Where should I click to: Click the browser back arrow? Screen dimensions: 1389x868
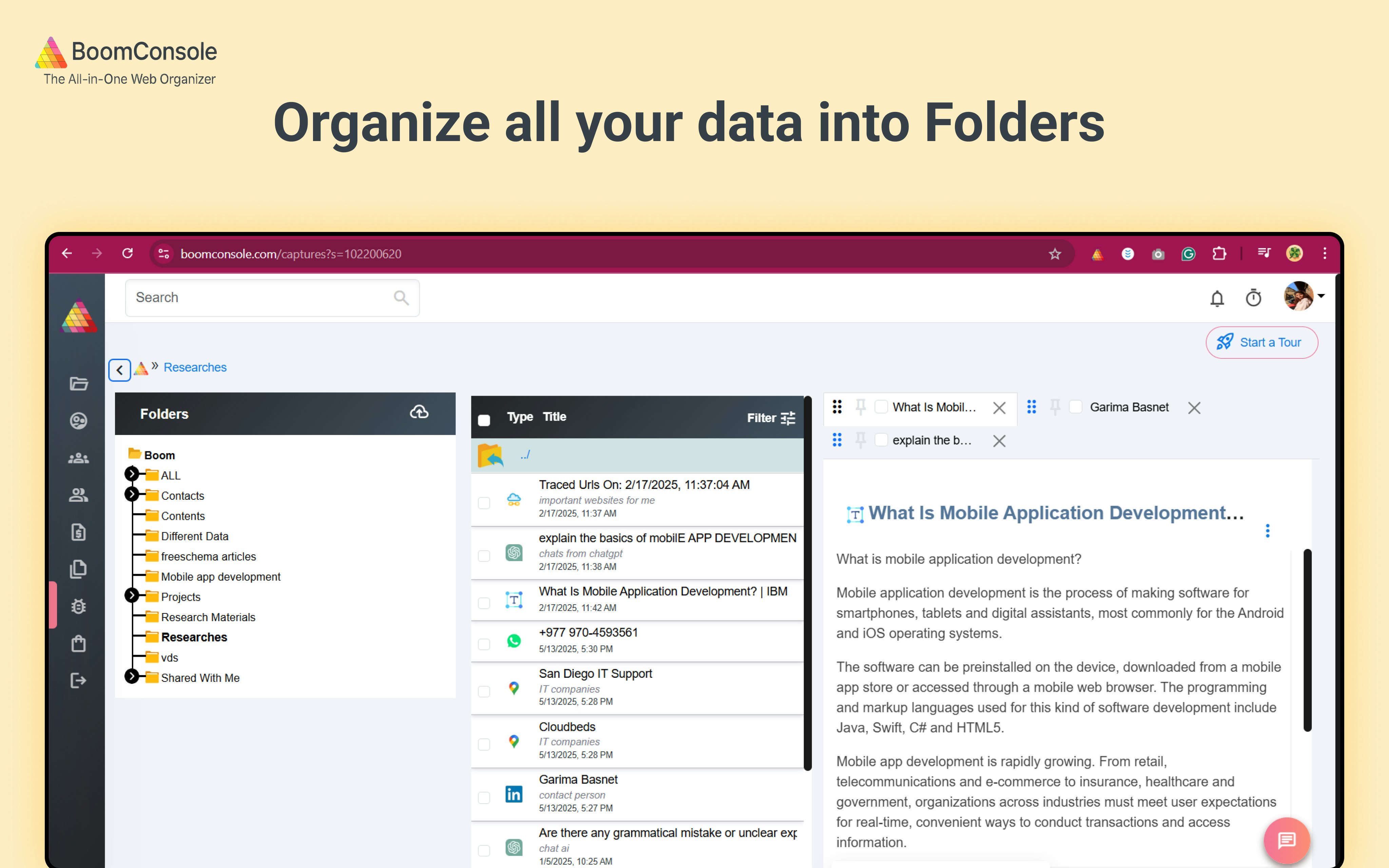pos(67,253)
